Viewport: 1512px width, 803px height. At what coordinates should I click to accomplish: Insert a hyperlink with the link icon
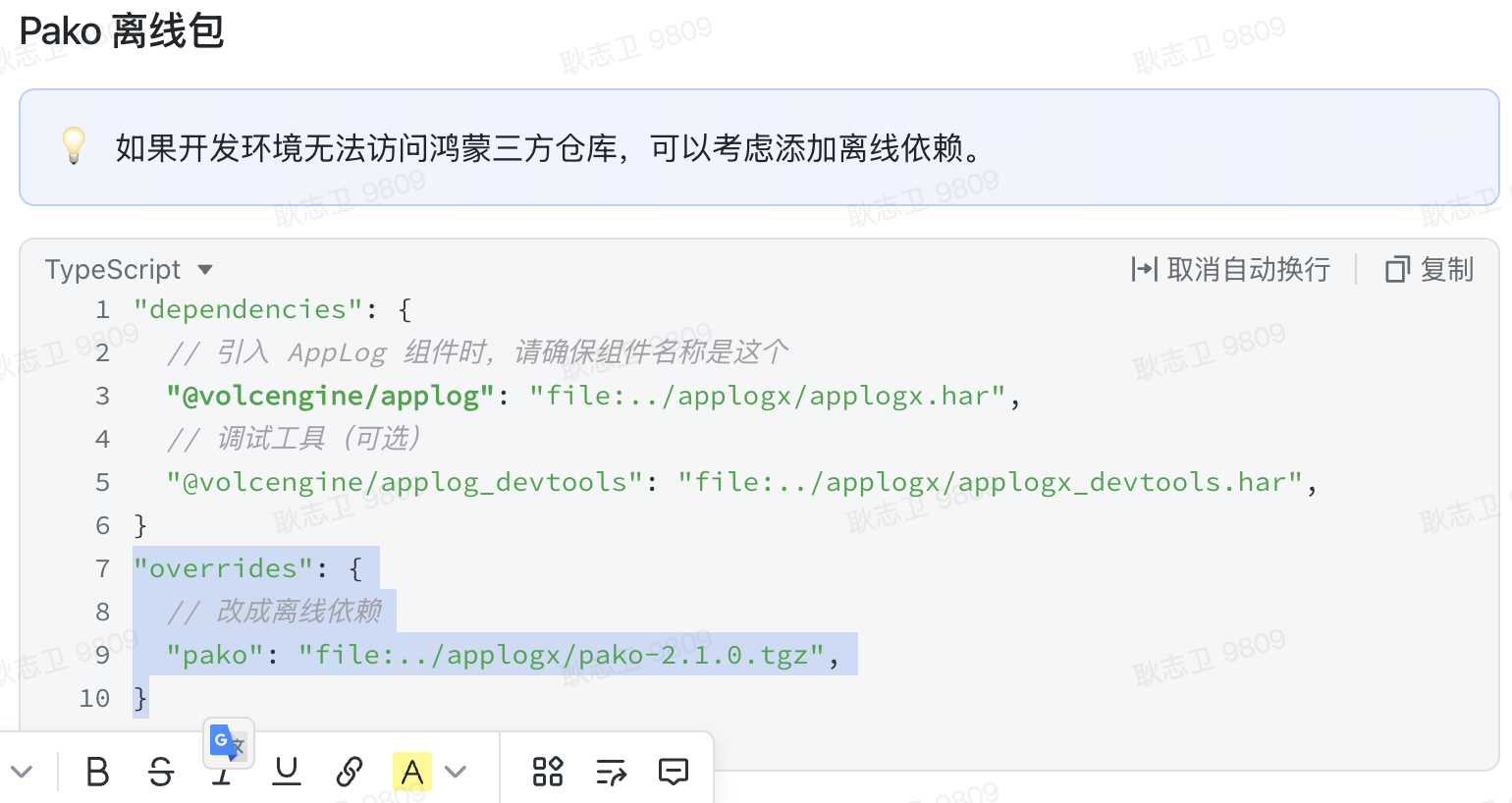(x=350, y=772)
